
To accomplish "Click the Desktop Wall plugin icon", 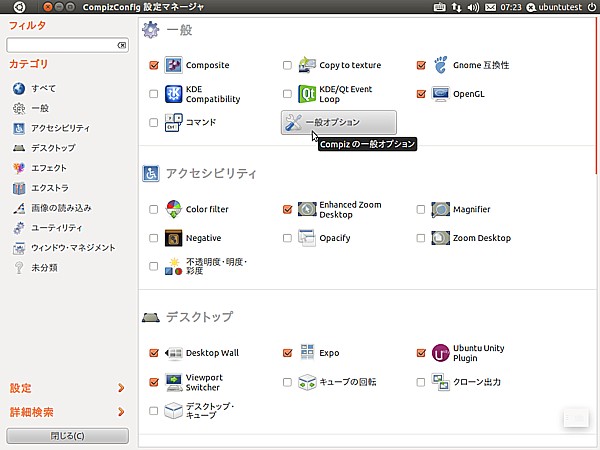I will [x=173, y=353].
